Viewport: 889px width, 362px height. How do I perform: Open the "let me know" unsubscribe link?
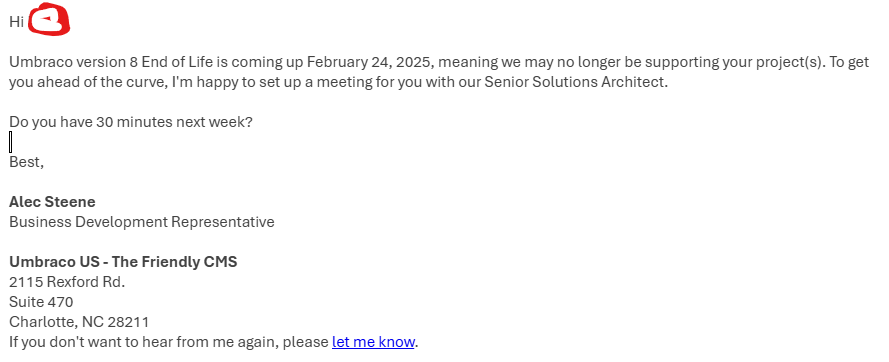(x=374, y=342)
